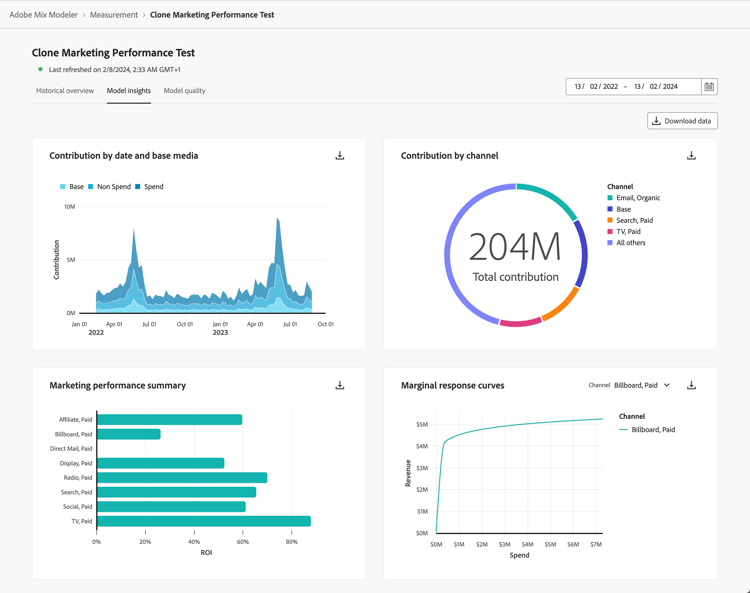Viewport: 750px width, 593px height.
Task: Download the Marketing performance summary chart
Action: pyautogui.click(x=340, y=385)
